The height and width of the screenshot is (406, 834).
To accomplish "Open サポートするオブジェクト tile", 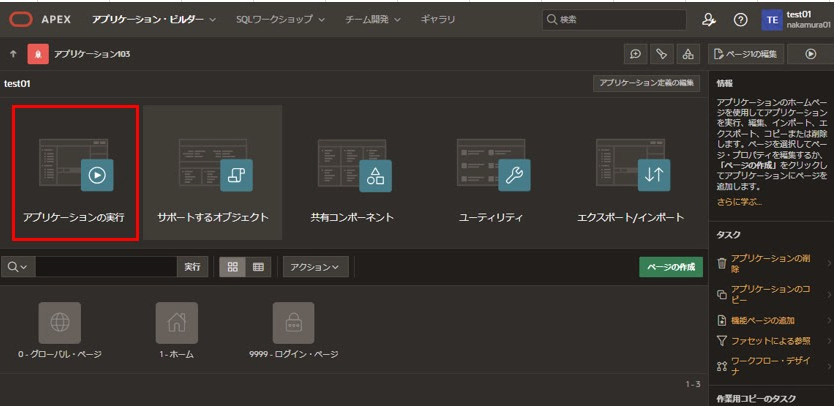I will click(x=212, y=172).
